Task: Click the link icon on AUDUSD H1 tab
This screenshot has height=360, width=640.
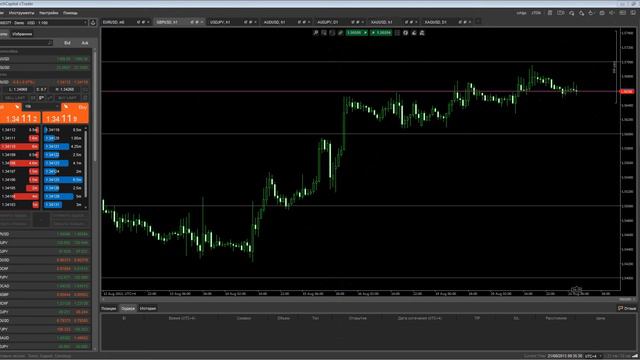Action: coord(299,22)
